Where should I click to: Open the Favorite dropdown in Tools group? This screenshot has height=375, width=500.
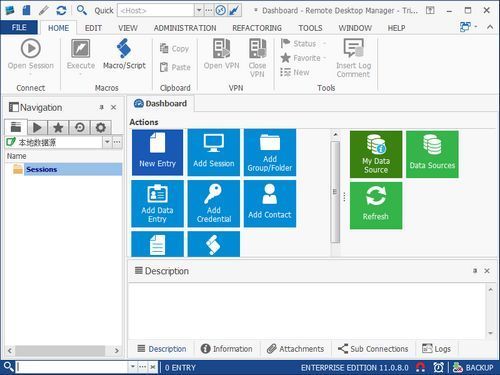click(304, 58)
